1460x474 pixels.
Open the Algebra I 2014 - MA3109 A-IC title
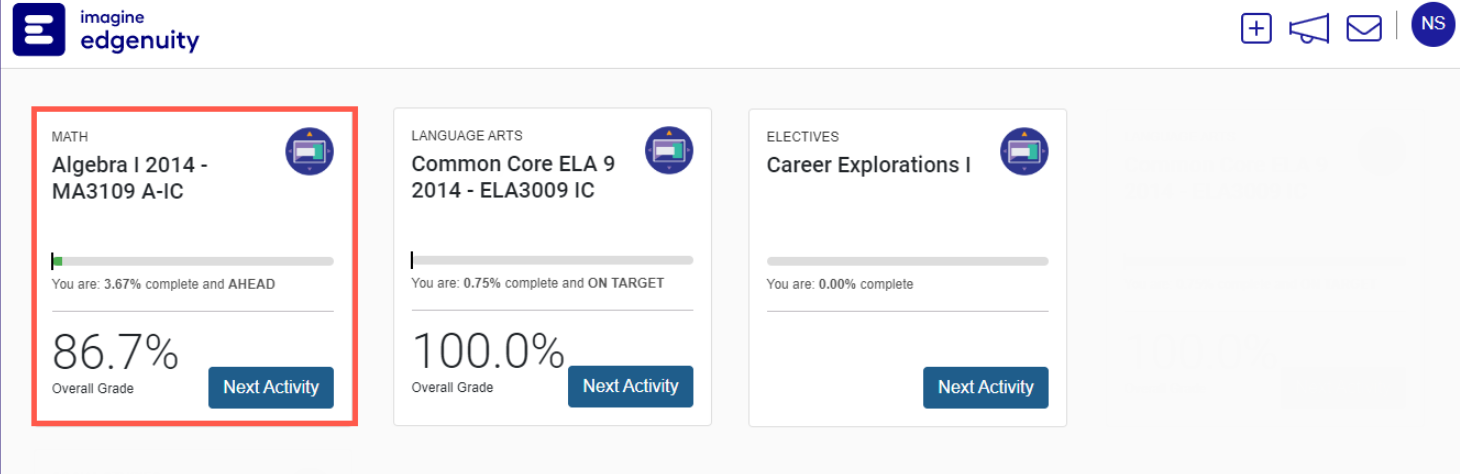(x=130, y=178)
